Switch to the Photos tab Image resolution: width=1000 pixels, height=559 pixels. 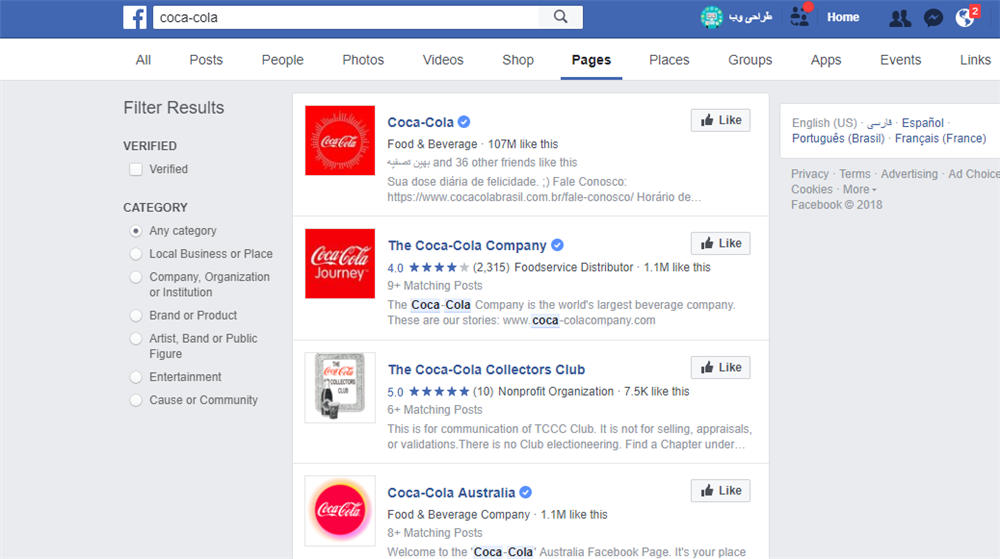[363, 60]
